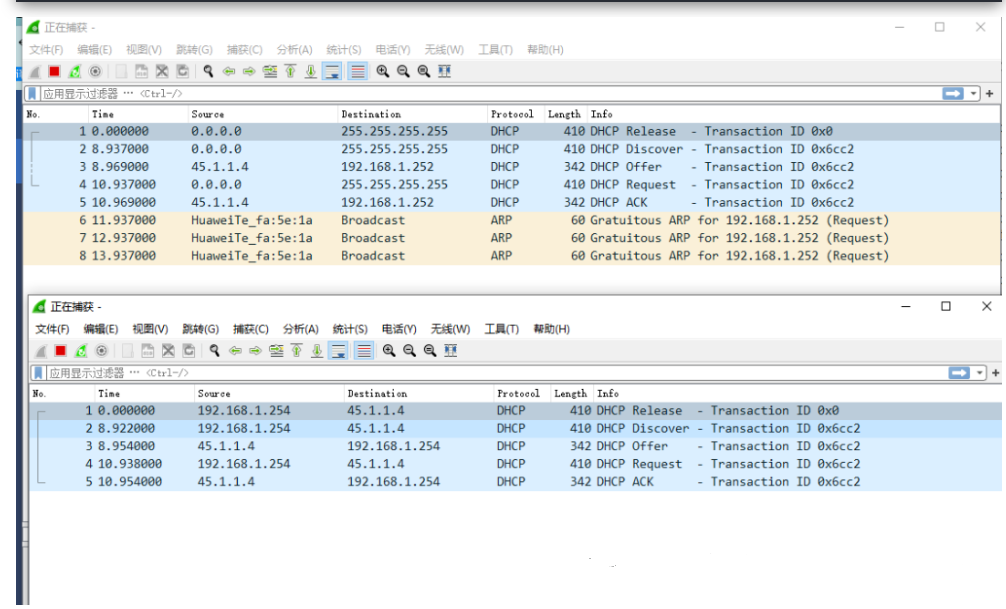Open filter bookmarks in the top window
The width and height of the screenshot is (1006, 609).
click(x=32, y=94)
